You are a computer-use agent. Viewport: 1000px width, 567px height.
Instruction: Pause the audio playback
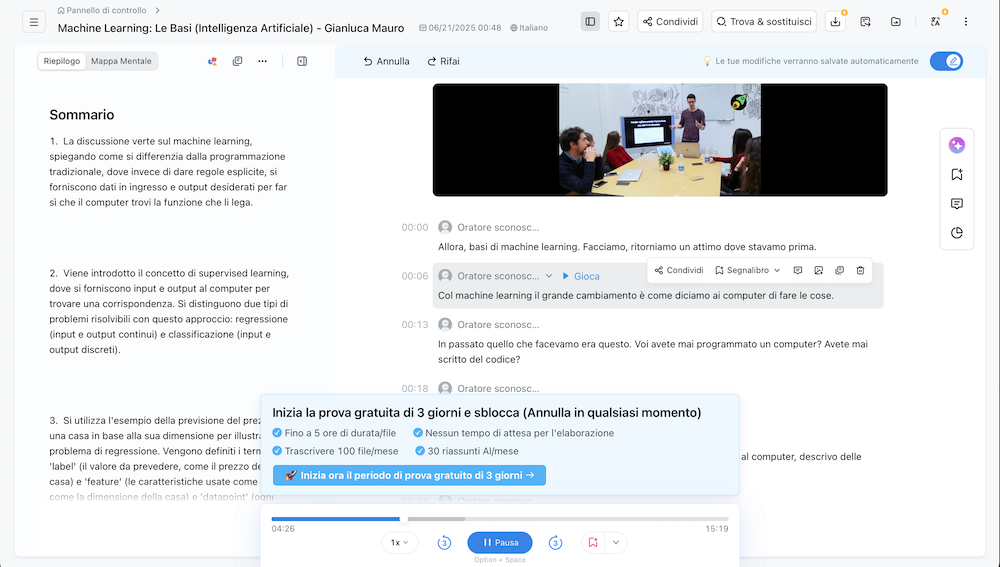point(500,543)
